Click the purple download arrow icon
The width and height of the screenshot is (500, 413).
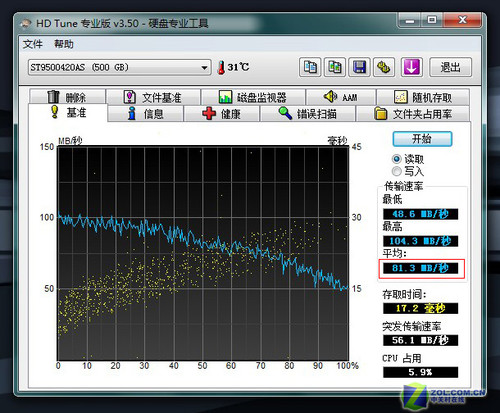click(412, 67)
